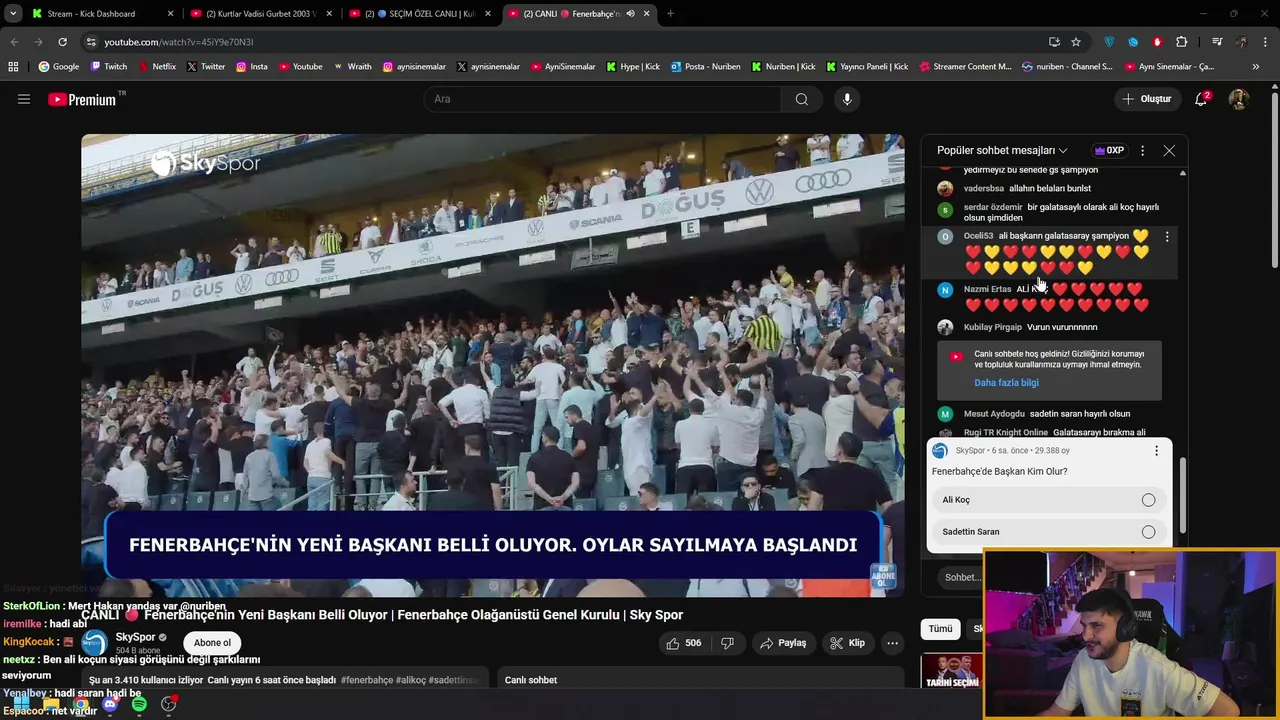This screenshot has height=720, width=1280.
Task: Click Nazmi Ertas username in chat
Action: 987,289
